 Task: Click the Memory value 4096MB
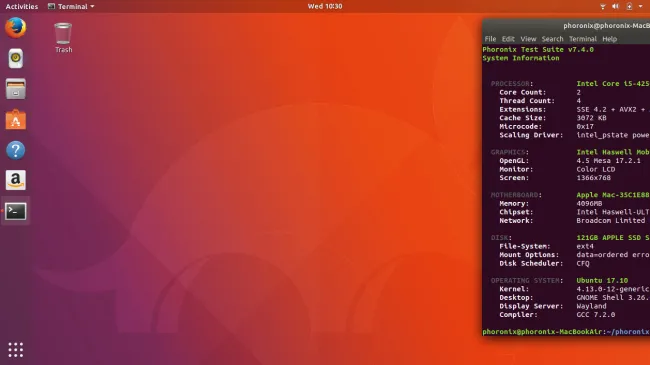pos(589,204)
